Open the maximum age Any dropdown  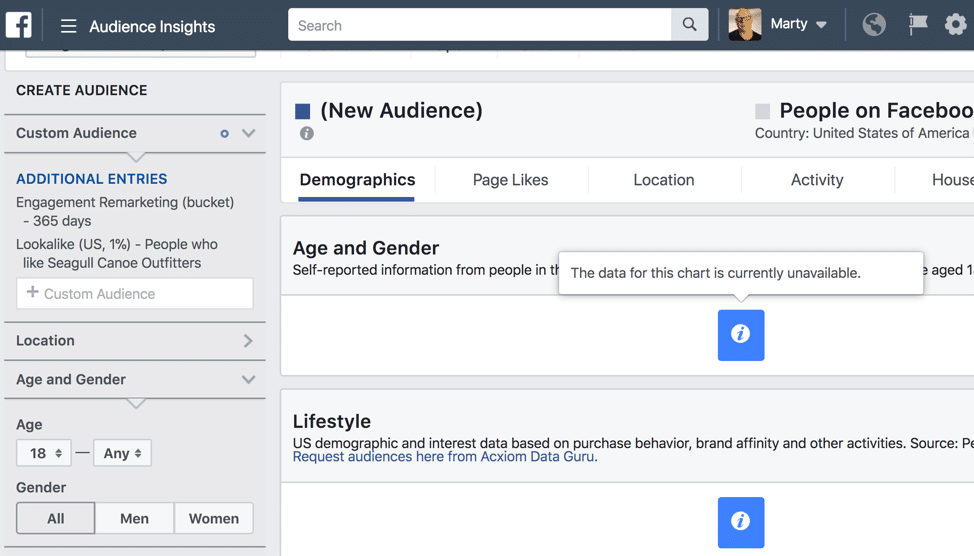(122, 453)
